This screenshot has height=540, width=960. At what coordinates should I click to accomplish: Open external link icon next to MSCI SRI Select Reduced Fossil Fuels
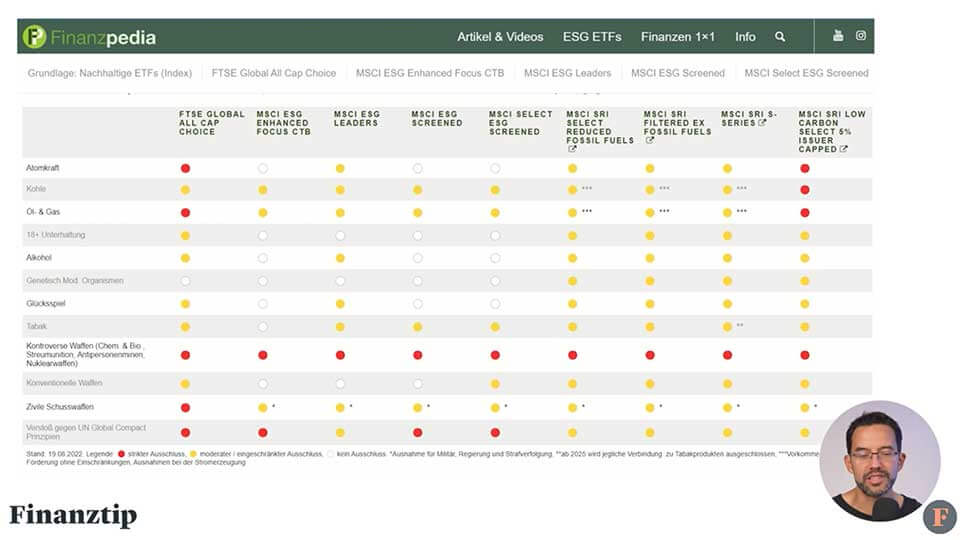[572, 149]
